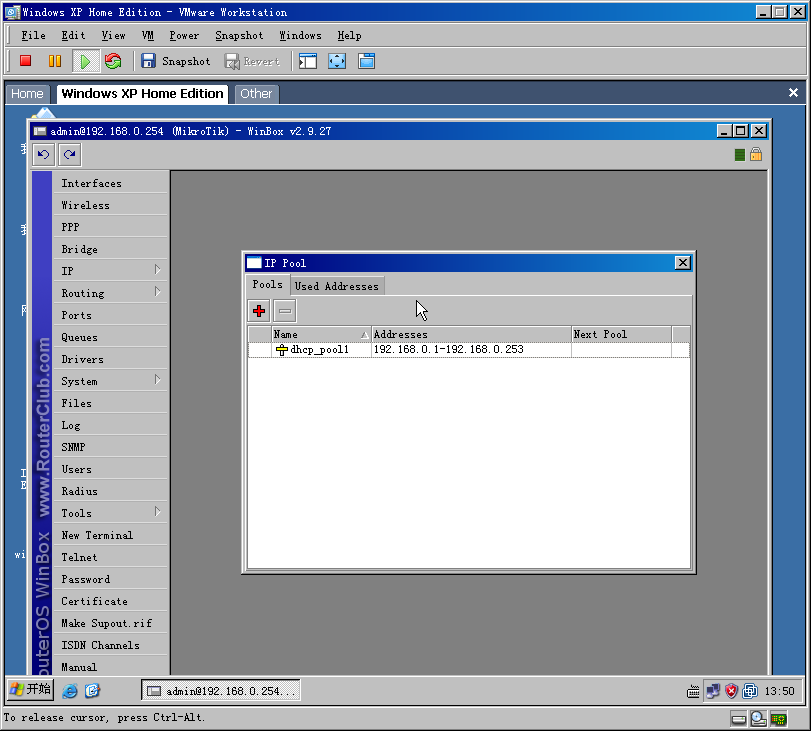Open the Queues section
The height and width of the screenshot is (731, 811).
pyautogui.click(x=110, y=337)
